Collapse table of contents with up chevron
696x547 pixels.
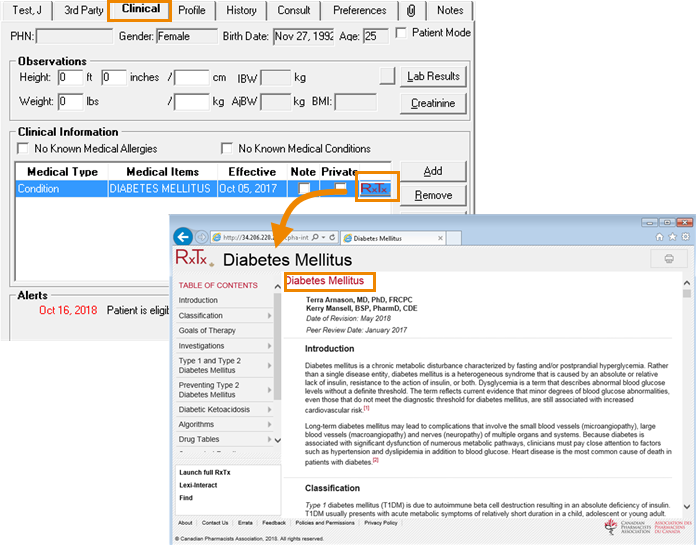pyautogui.click(x=277, y=287)
